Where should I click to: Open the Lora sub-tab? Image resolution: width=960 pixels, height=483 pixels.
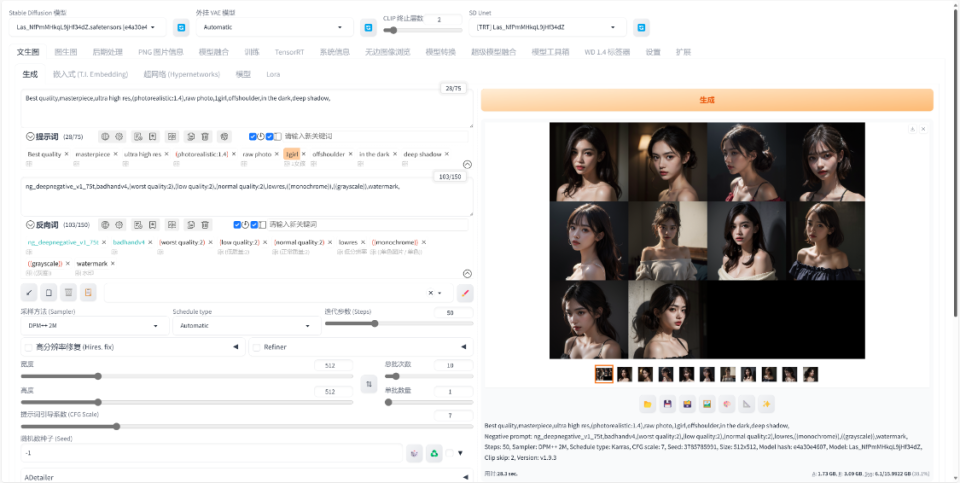(273, 74)
